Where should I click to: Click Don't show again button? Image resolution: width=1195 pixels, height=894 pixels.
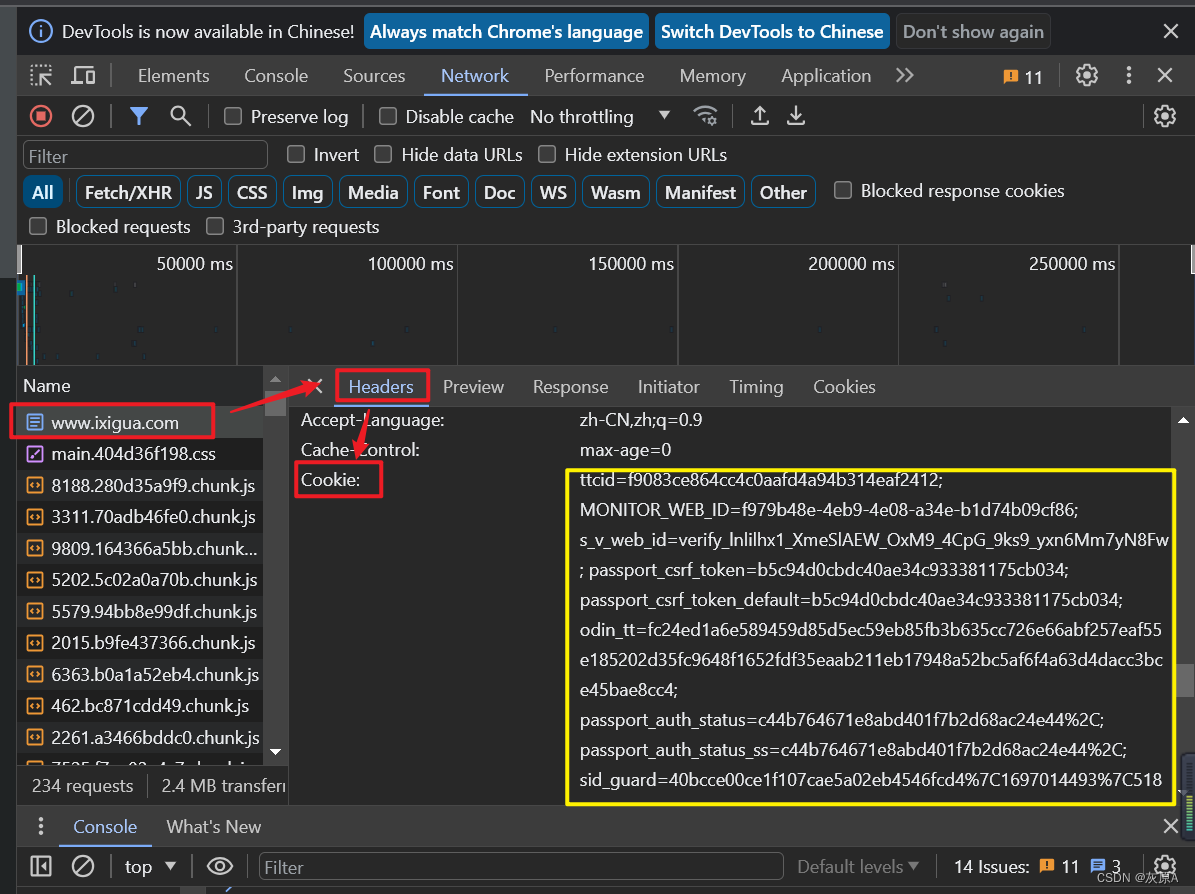pos(973,32)
